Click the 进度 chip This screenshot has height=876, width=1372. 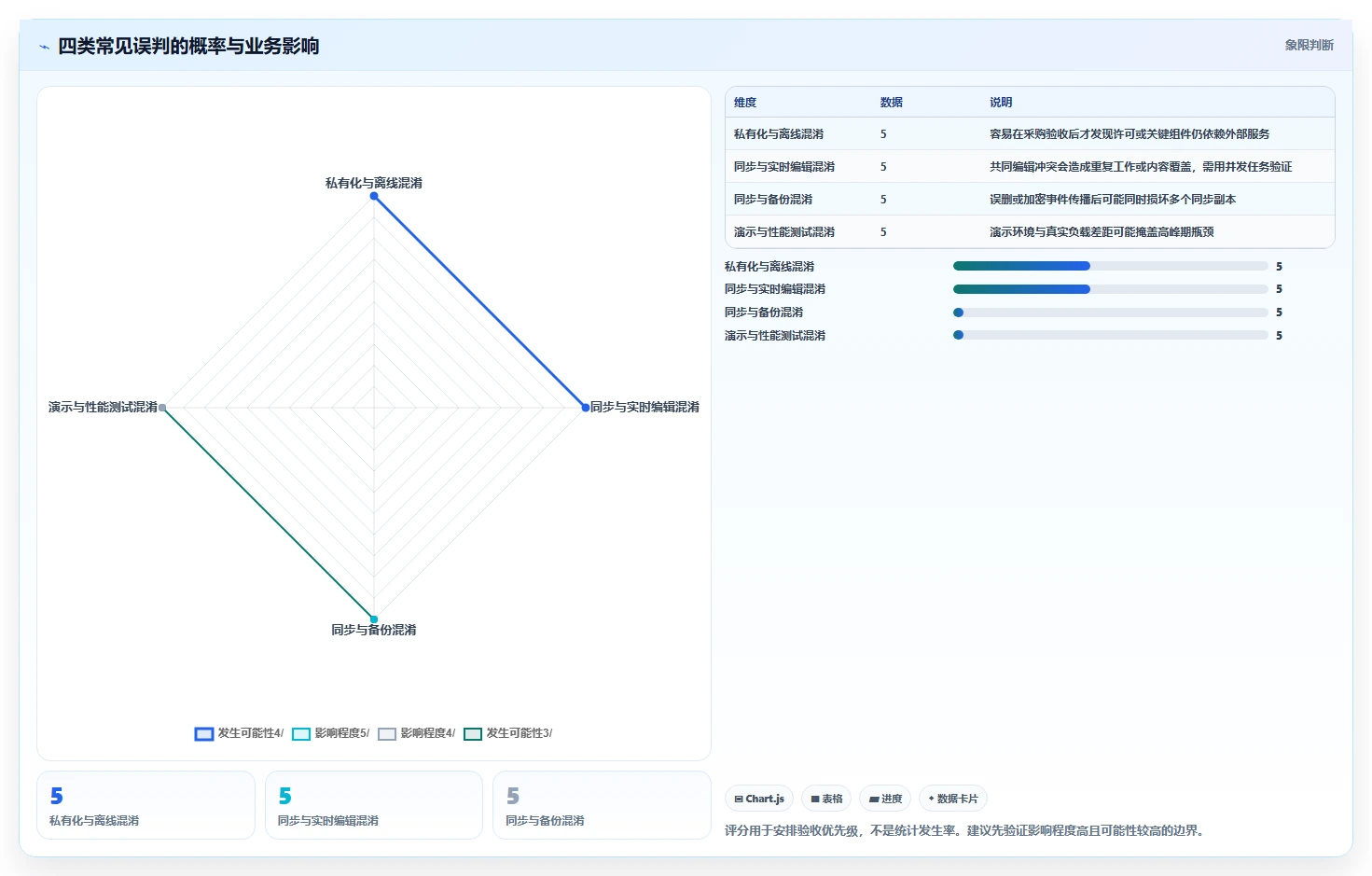click(885, 799)
